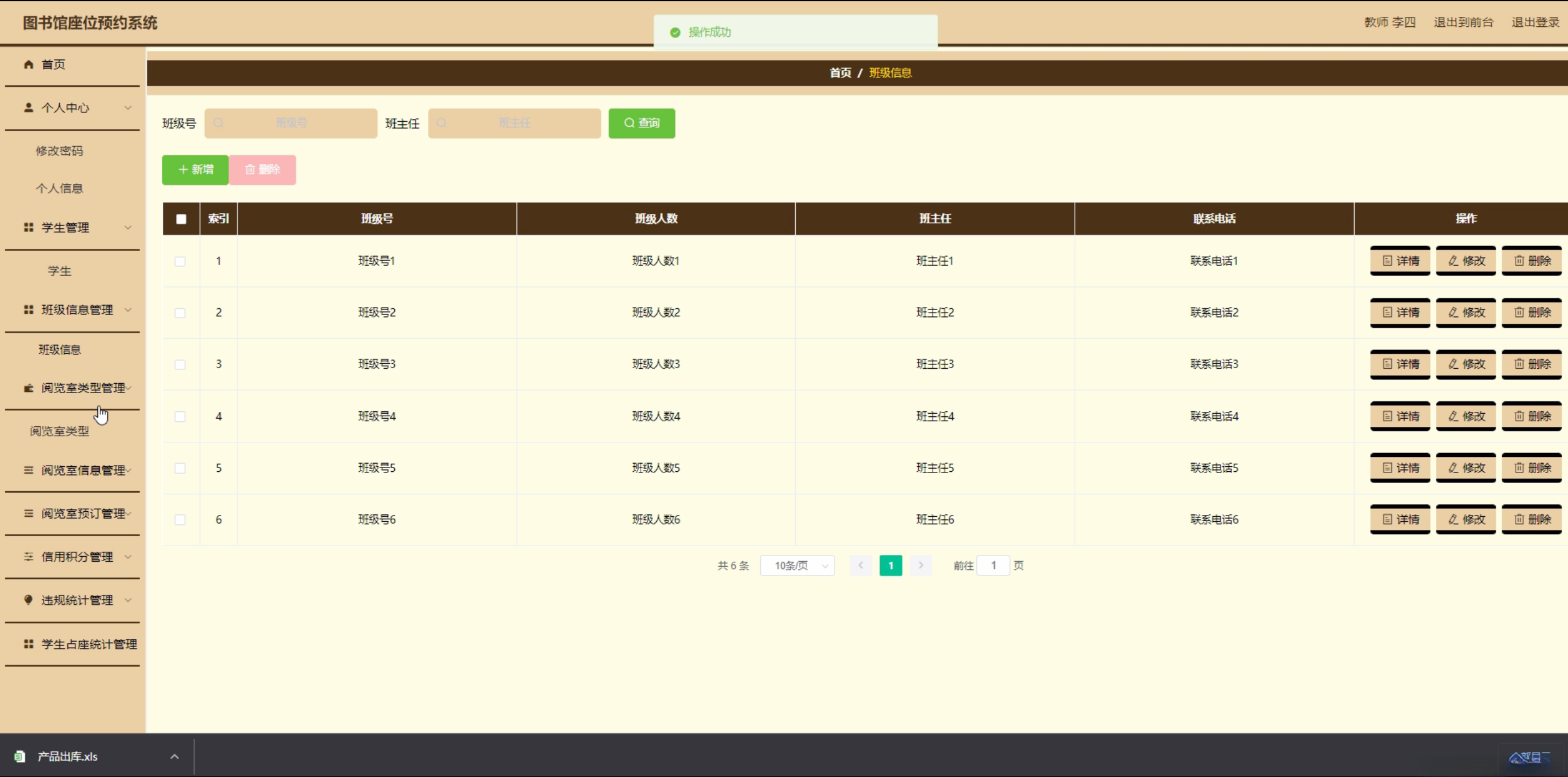The width and height of the screenshot is (1568, 777).
Task: Click 修改 button for 班级号2 row
Action: [x=1466, y=312]
